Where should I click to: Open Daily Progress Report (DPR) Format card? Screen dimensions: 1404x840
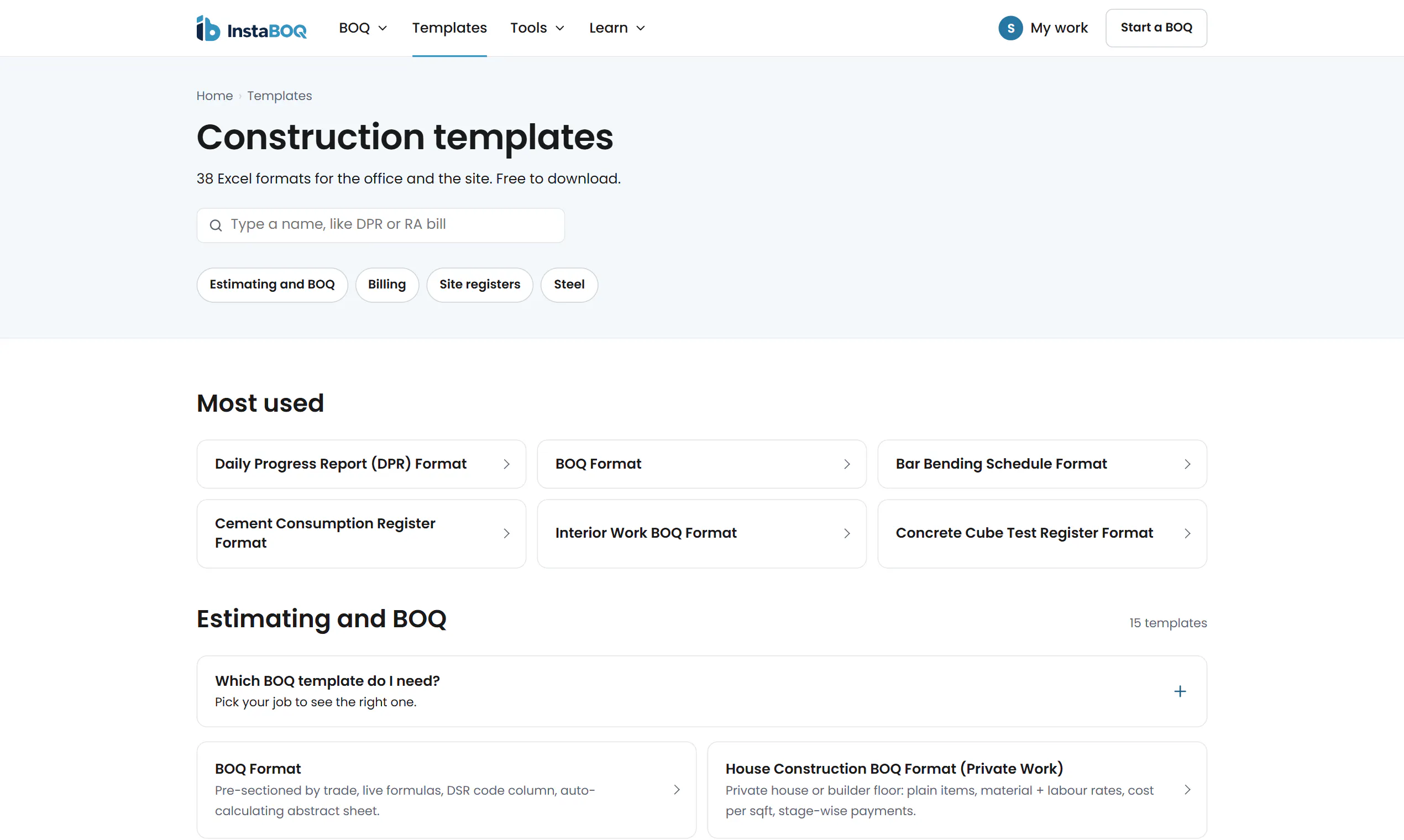[361, 464]
